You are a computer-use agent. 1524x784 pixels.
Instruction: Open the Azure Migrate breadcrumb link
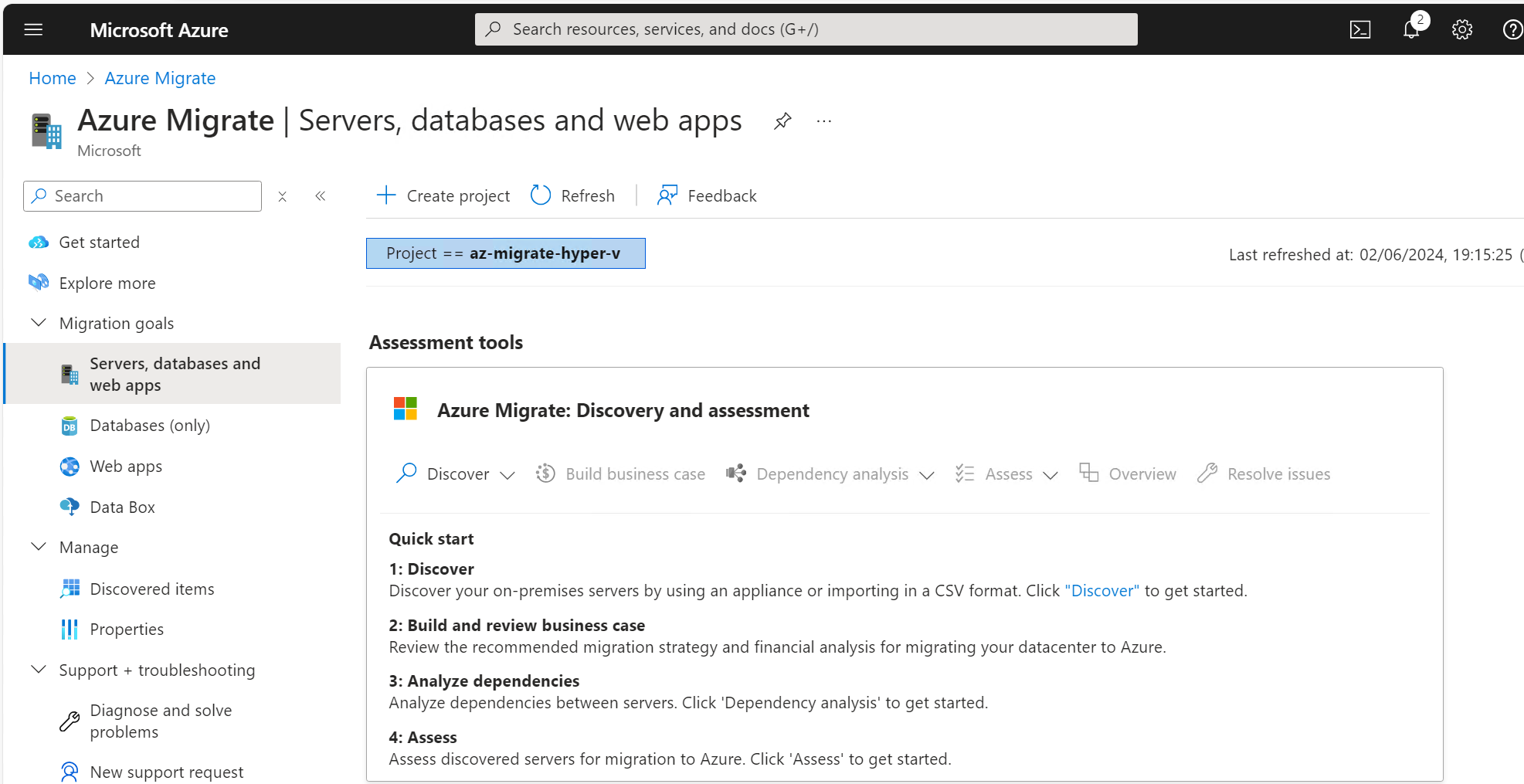click(160, 78)
